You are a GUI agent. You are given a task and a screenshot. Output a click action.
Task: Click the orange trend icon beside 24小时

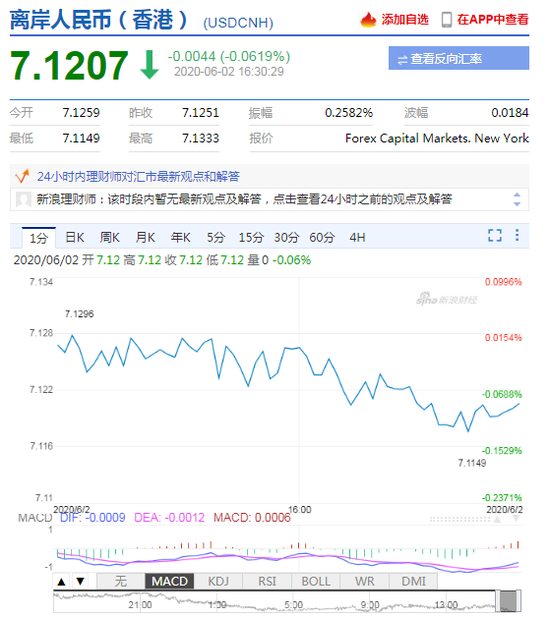pyautogui.click(x=22, y=176)
